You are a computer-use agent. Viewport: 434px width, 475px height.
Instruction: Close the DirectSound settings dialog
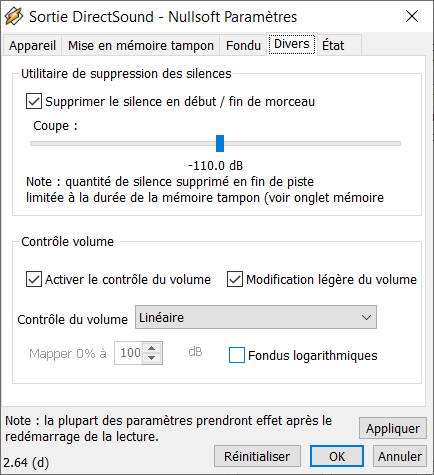[412, 16]
